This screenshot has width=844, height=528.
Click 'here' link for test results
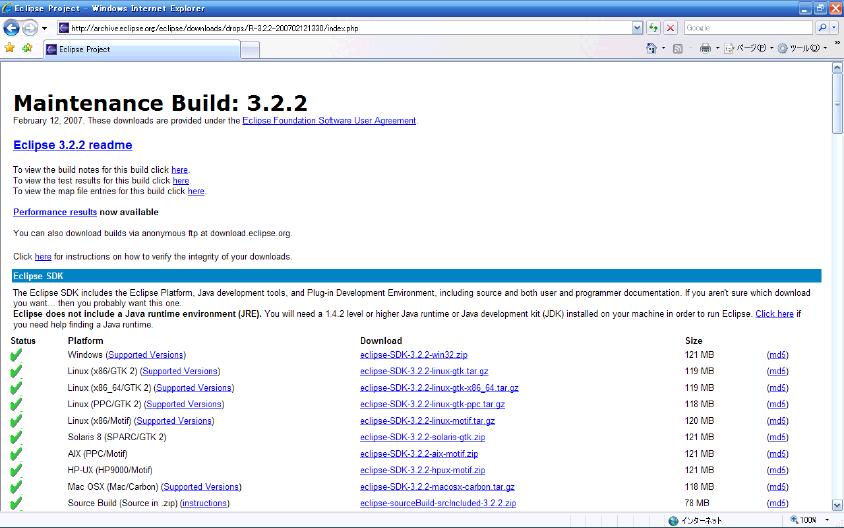[x=180, y=180]
